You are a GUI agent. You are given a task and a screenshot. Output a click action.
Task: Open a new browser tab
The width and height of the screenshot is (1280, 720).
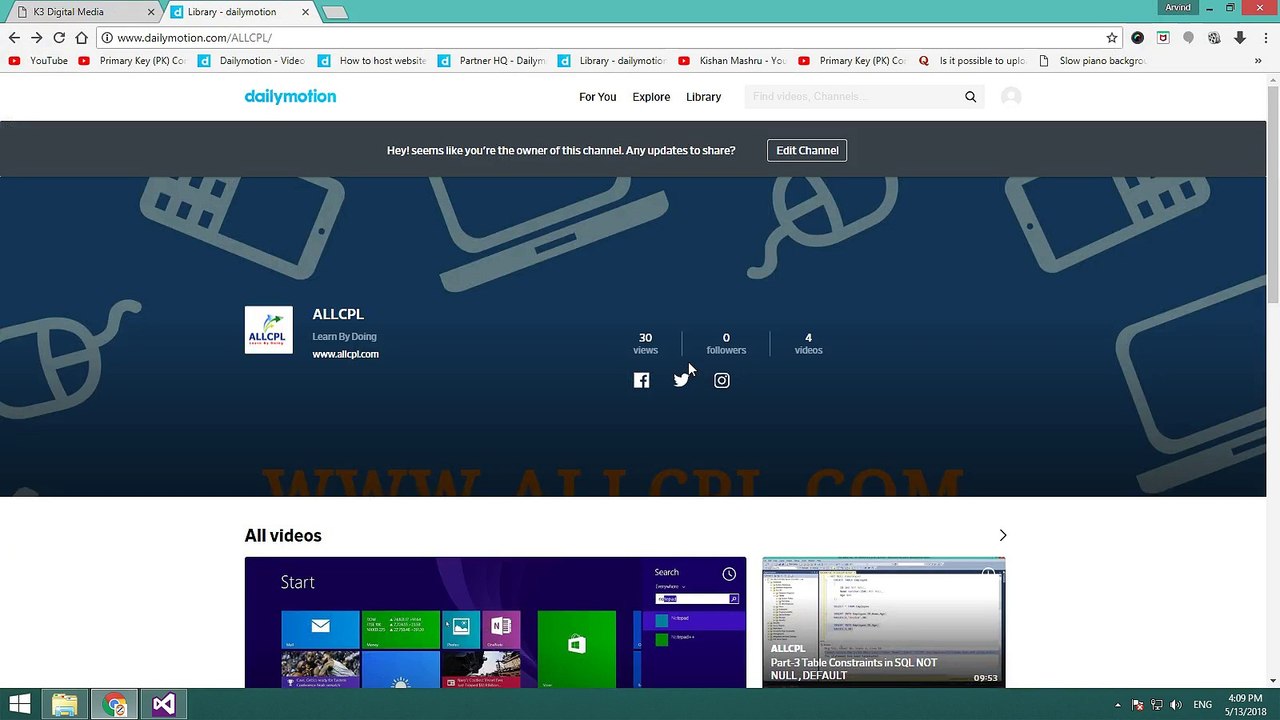[x=335, y=12]
